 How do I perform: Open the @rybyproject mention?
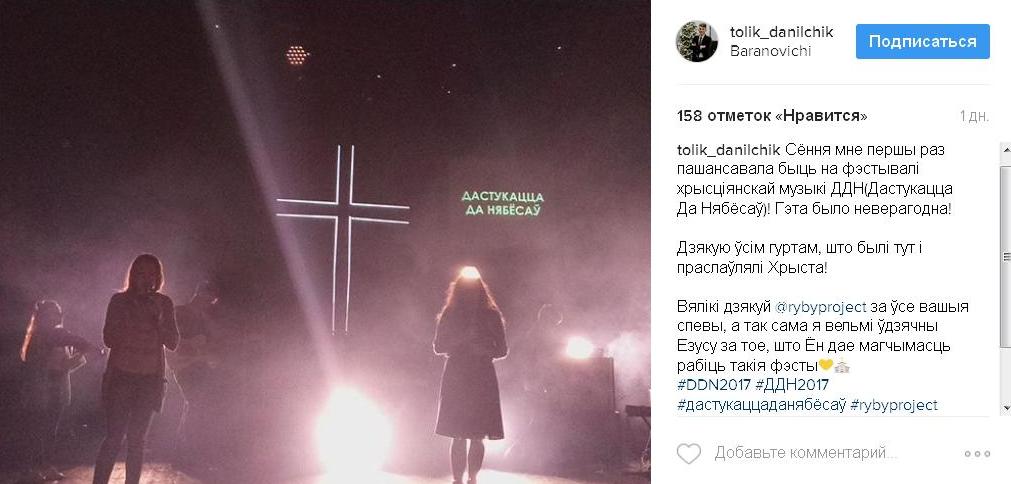820,307
